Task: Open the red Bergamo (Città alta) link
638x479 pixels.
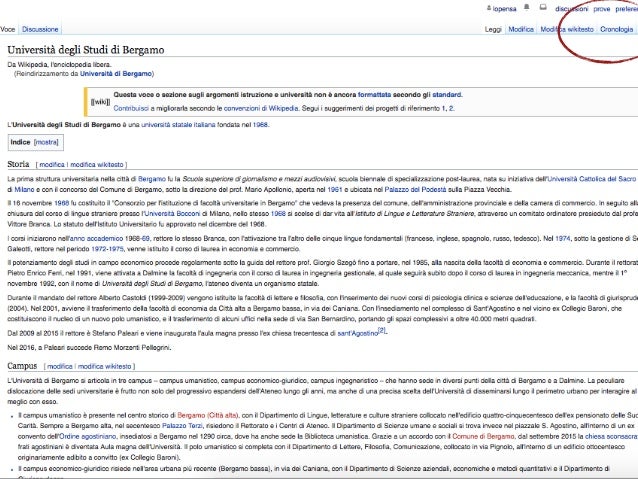Action: pos(208,415)
